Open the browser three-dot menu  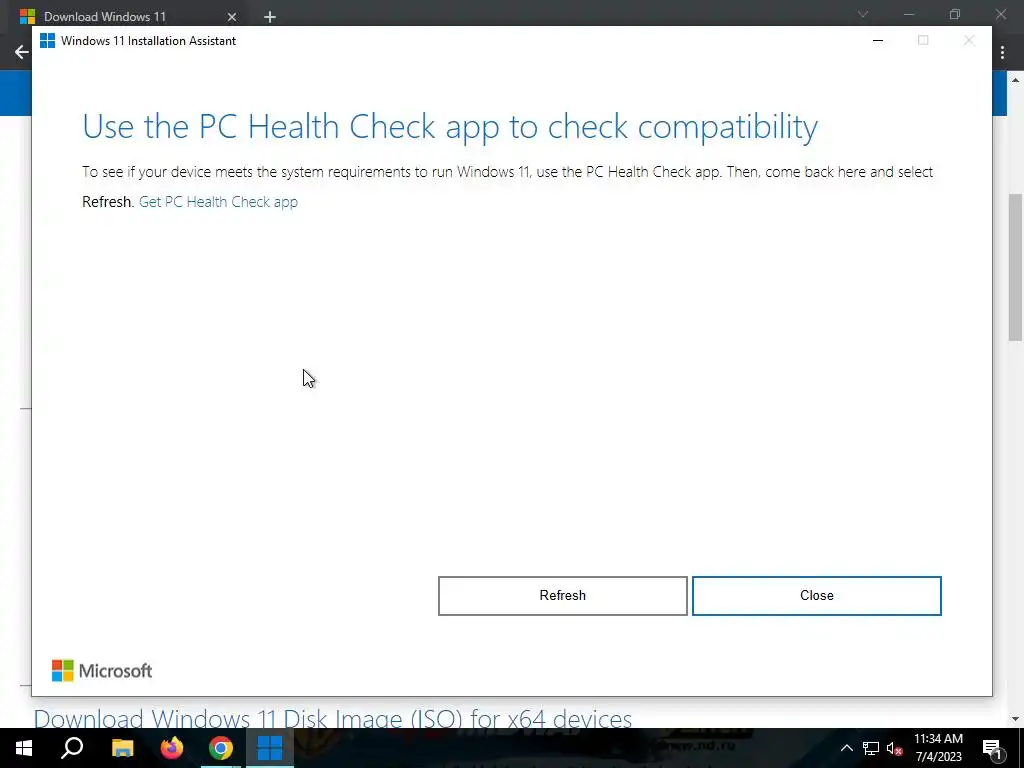click(1002, 52)
